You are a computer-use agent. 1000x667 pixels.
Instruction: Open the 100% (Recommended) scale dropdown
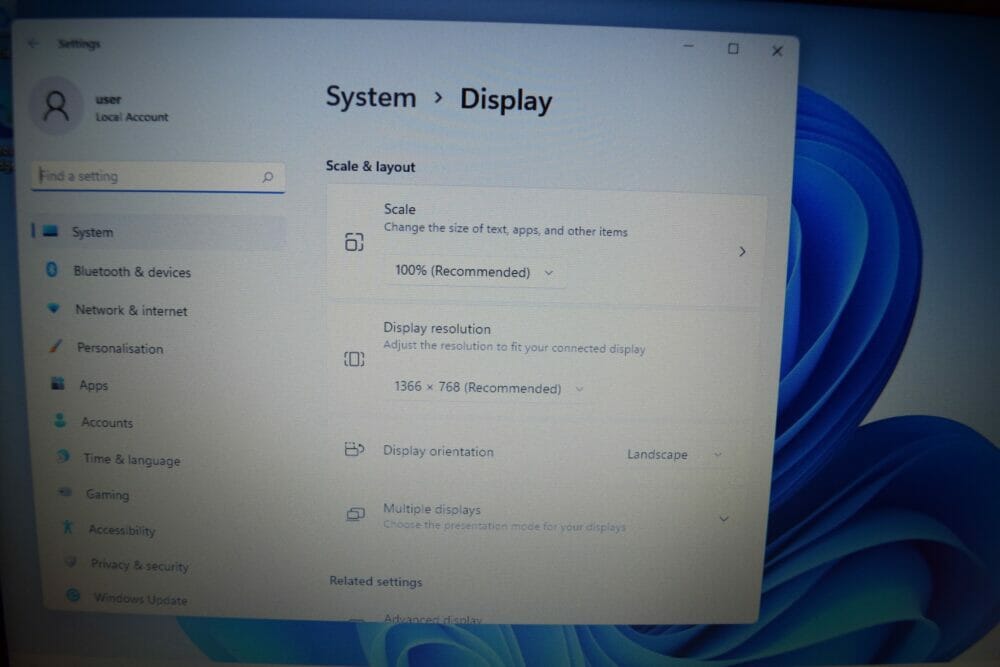474,272
